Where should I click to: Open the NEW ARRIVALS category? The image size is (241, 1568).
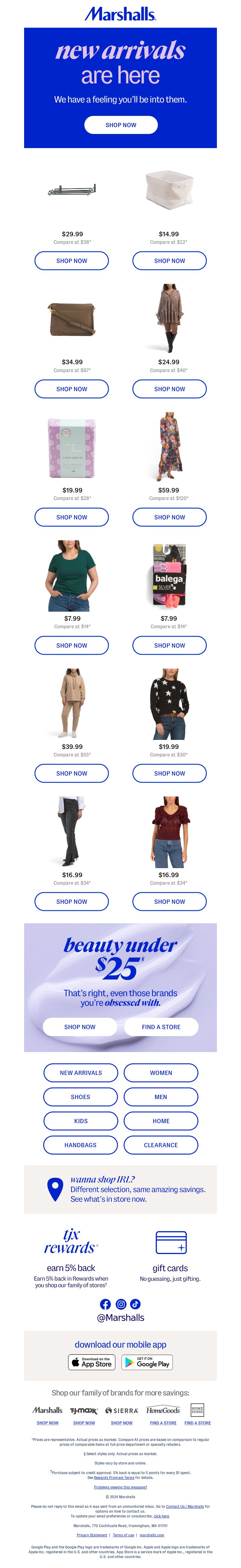click(x=81, y=1073)
